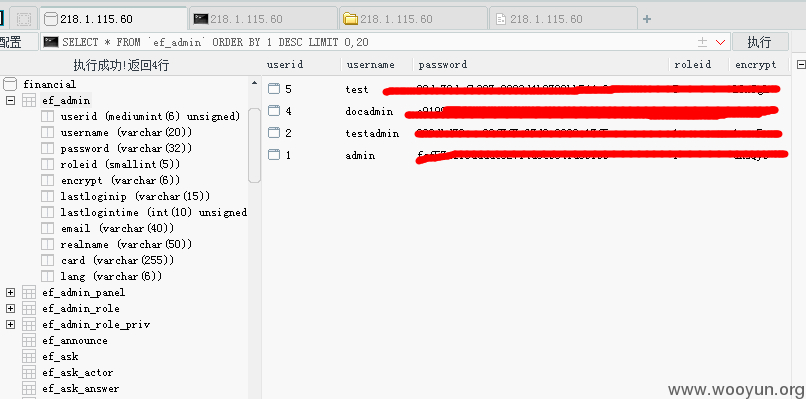The width and height of the screenshot is (806, 399).
Task: Click the ef_admin table grid icon
Action: coord(29,100)
